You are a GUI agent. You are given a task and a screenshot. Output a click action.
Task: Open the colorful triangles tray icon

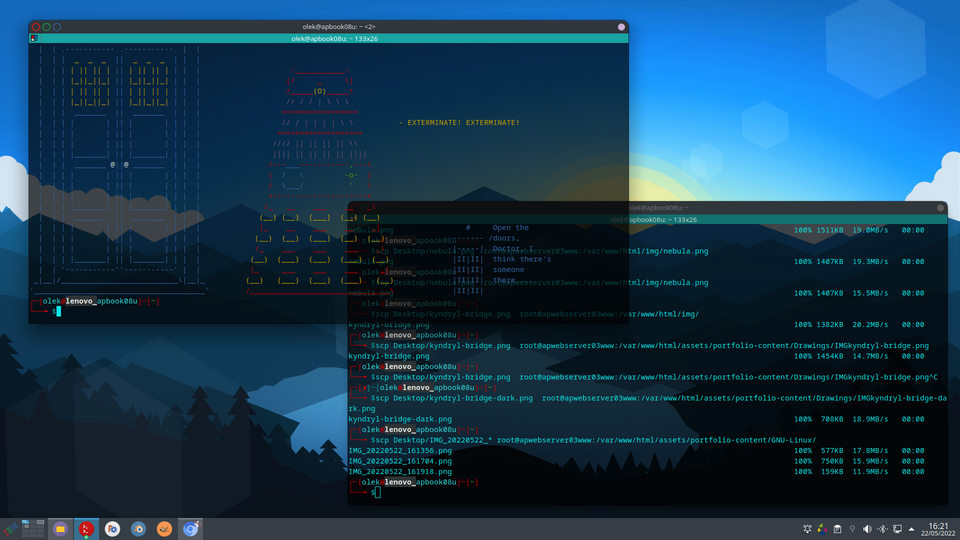coord(822,529)
